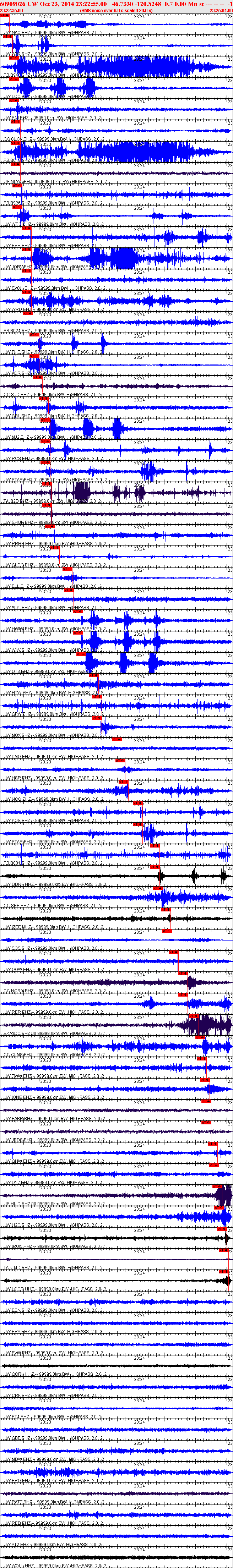The height and width of the screenshot is (1568, 233).
Task: Select the UW.BVW EHZ station label
Action: (x=53, y=1353)
